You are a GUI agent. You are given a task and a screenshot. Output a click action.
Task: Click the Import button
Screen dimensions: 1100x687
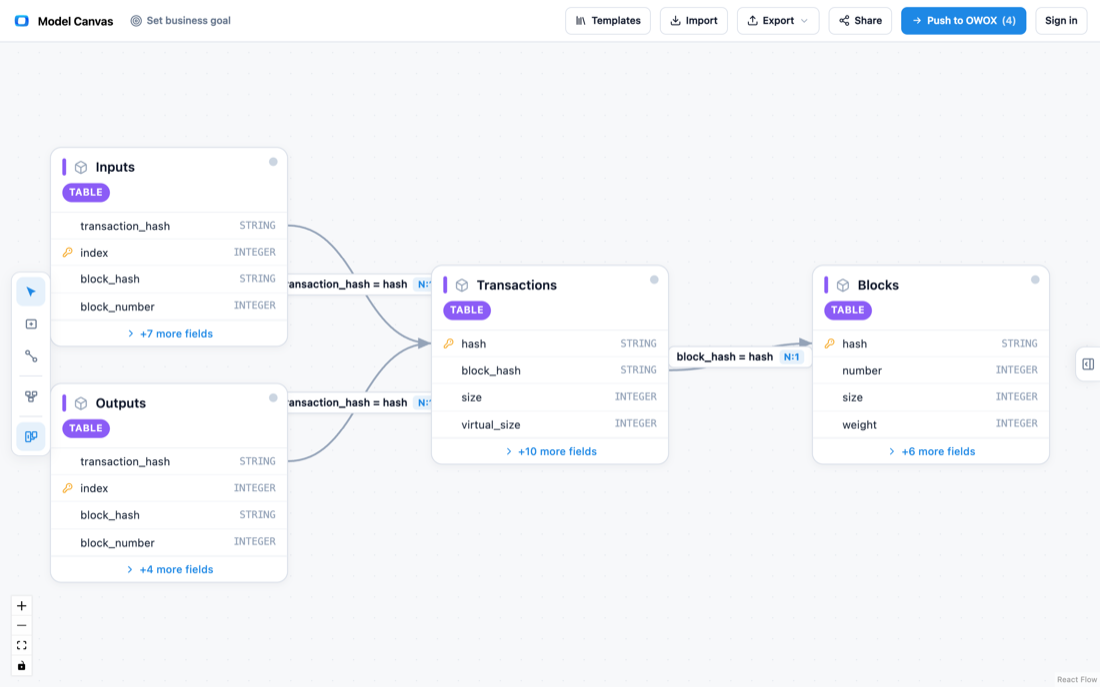coord(694,21)
